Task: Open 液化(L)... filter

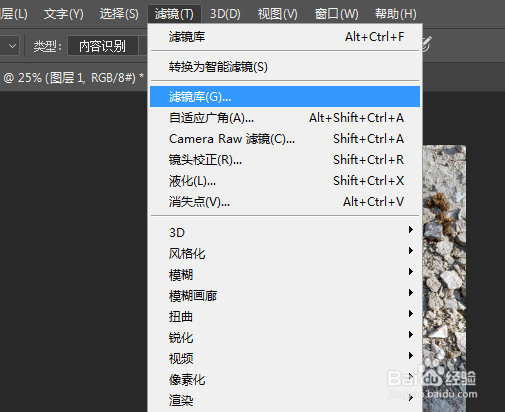Action: 285,181
